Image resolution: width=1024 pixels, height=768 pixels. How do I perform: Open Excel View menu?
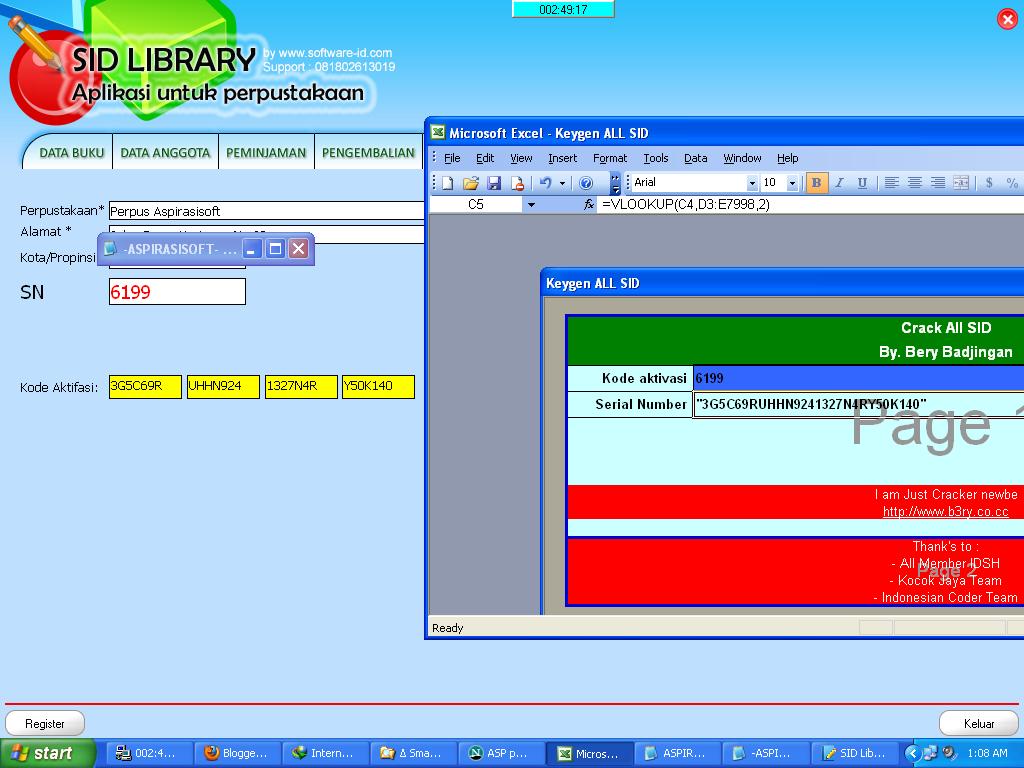click(521, 158)
